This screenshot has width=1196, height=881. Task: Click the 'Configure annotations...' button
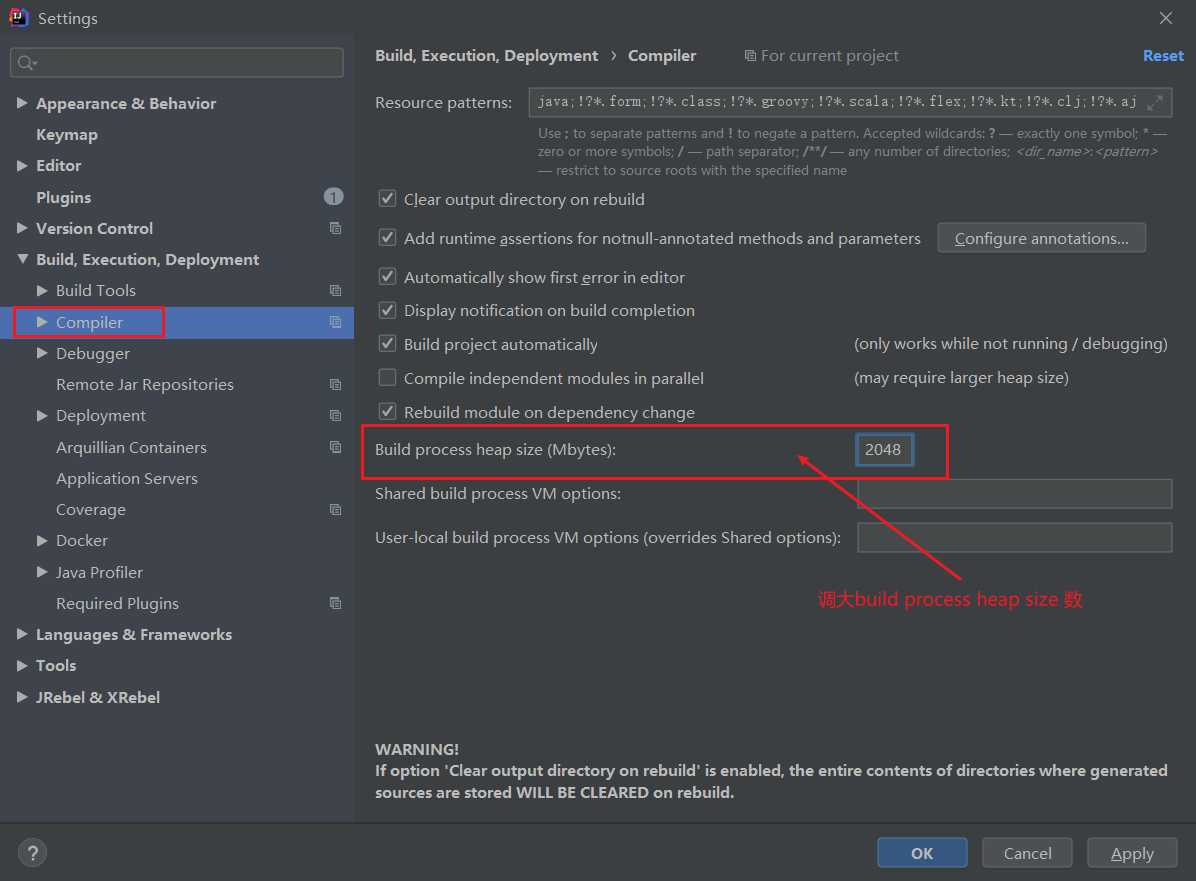1041,237
